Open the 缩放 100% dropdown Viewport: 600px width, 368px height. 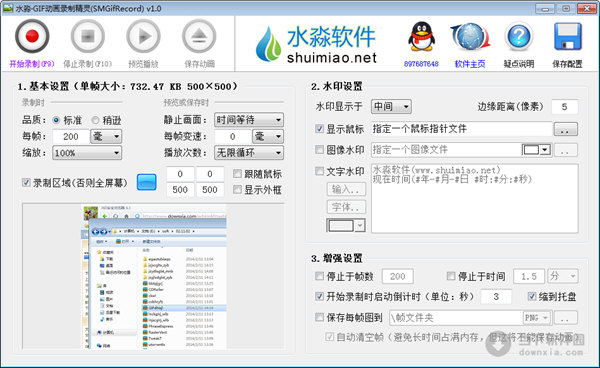click(87, 153)
